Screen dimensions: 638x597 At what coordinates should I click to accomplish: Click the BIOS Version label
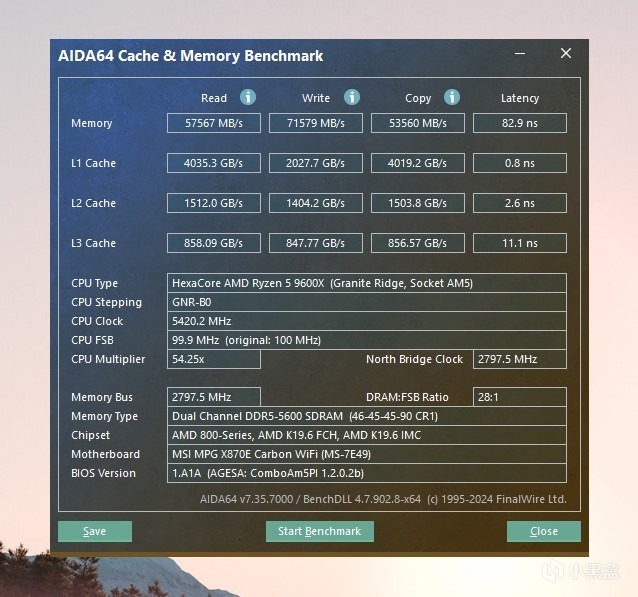point(103,473)
